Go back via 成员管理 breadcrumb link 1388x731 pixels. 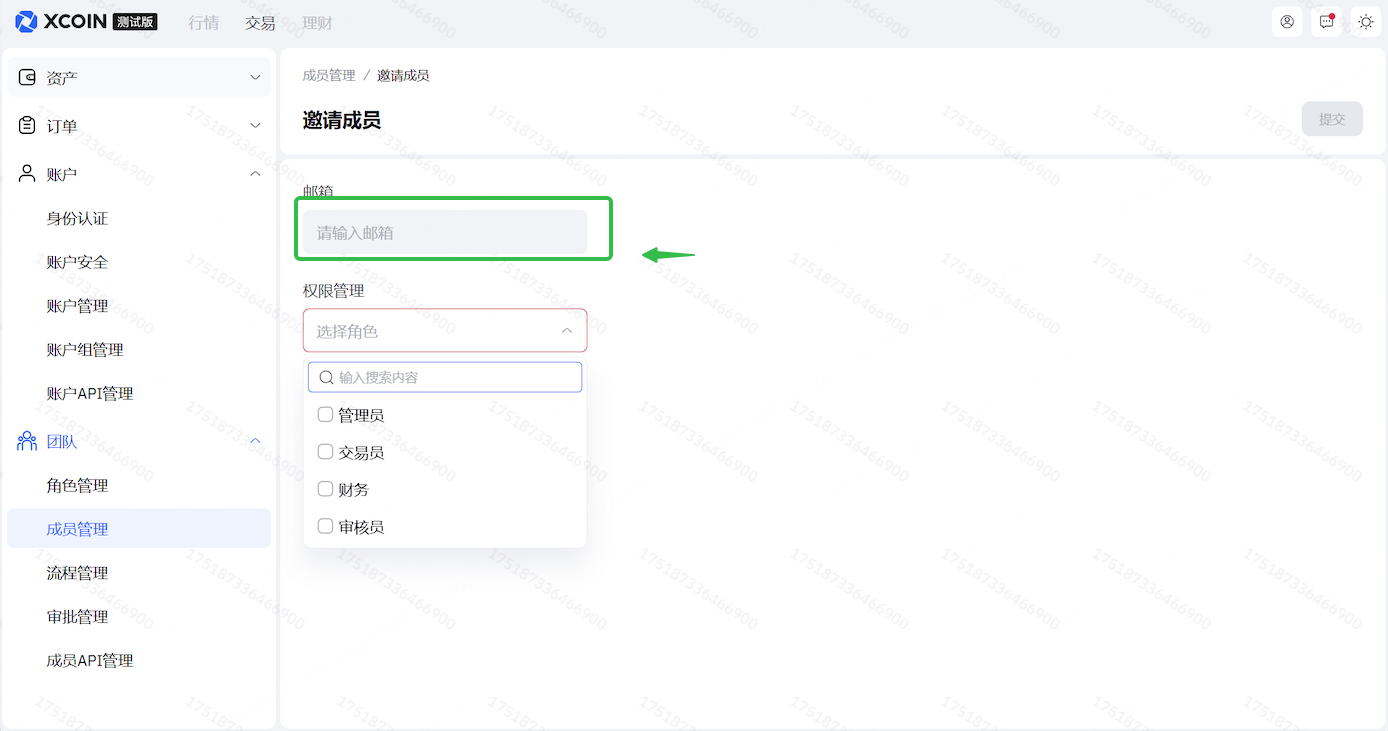[329, 76]
